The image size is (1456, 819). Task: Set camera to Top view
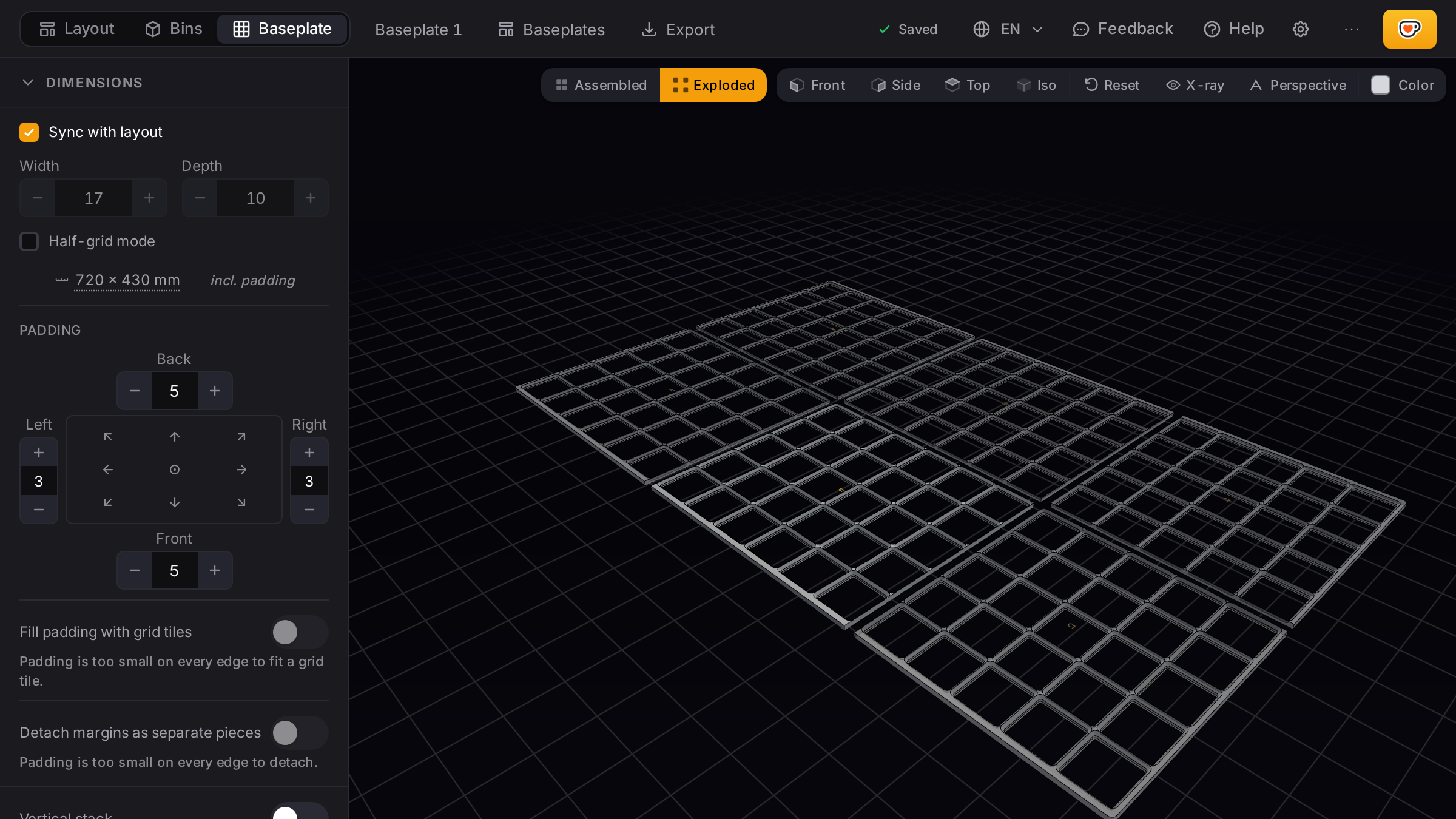coord(968,85)
